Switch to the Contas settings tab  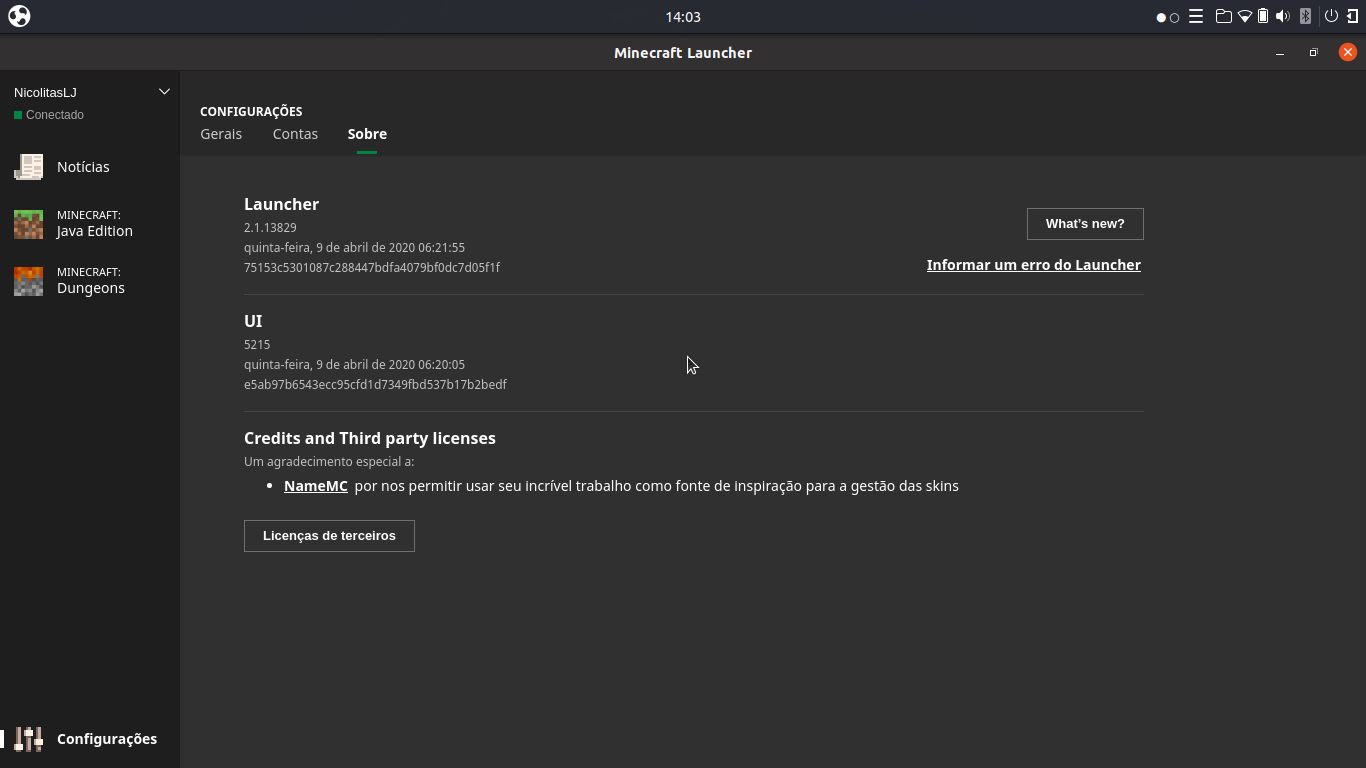[295, 134]
